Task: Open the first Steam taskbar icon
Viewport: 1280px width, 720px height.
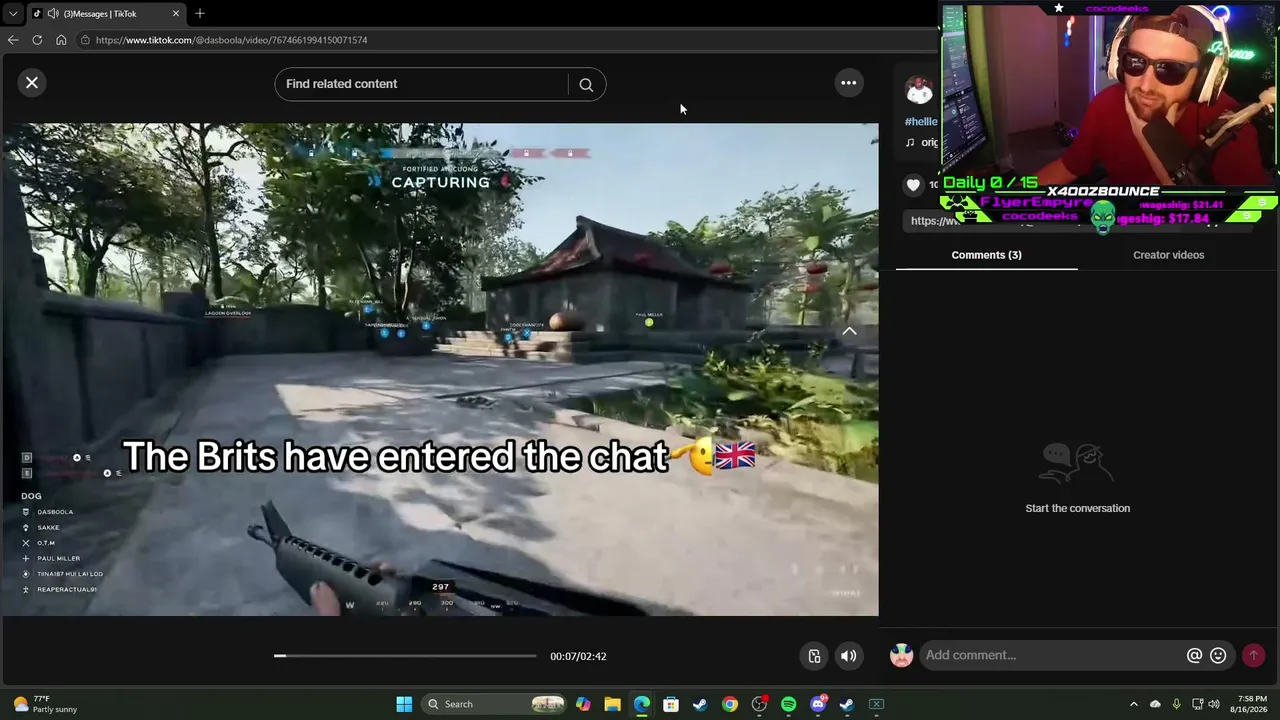Action: tap(700, 704)
